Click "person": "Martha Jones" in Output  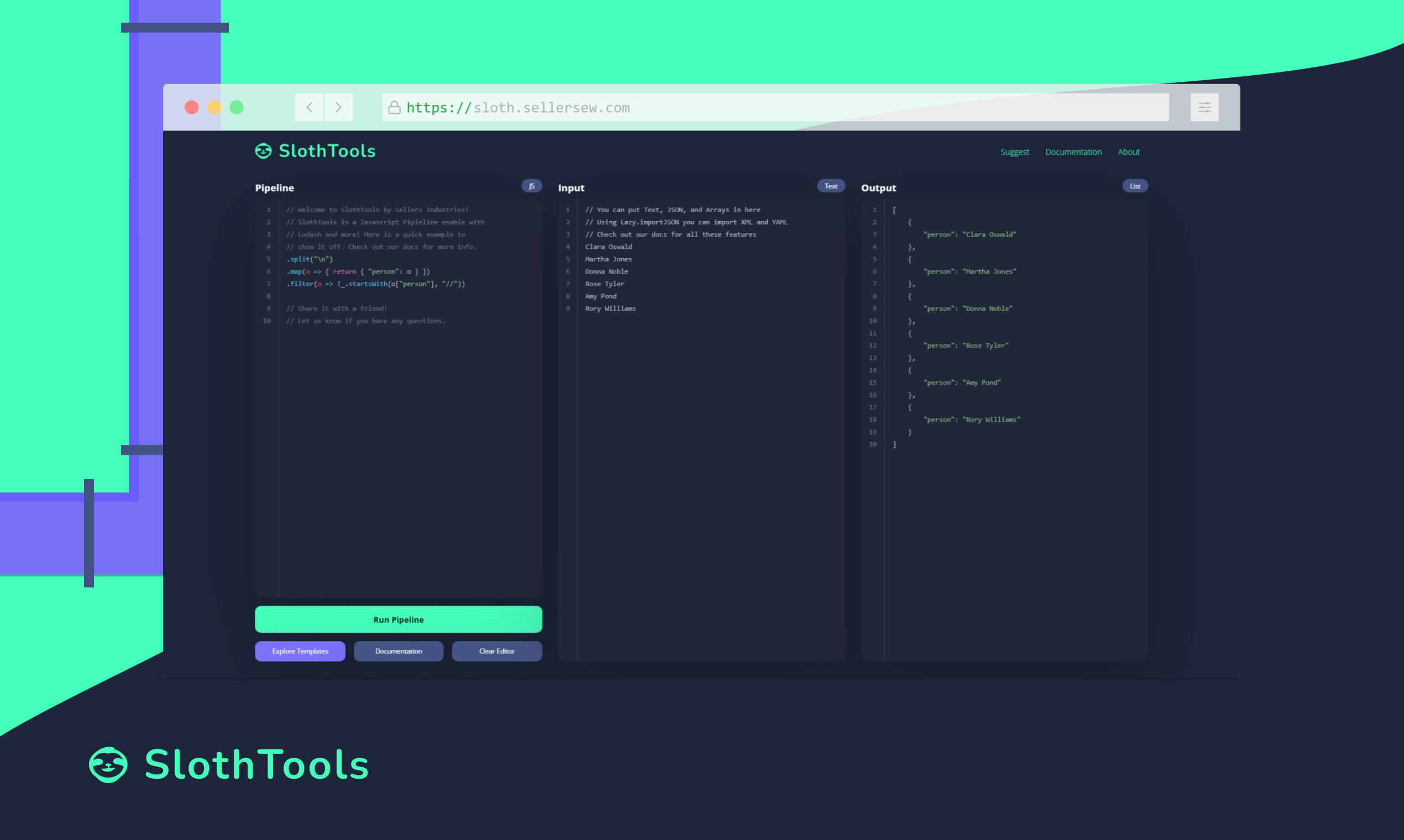(970, 272)
